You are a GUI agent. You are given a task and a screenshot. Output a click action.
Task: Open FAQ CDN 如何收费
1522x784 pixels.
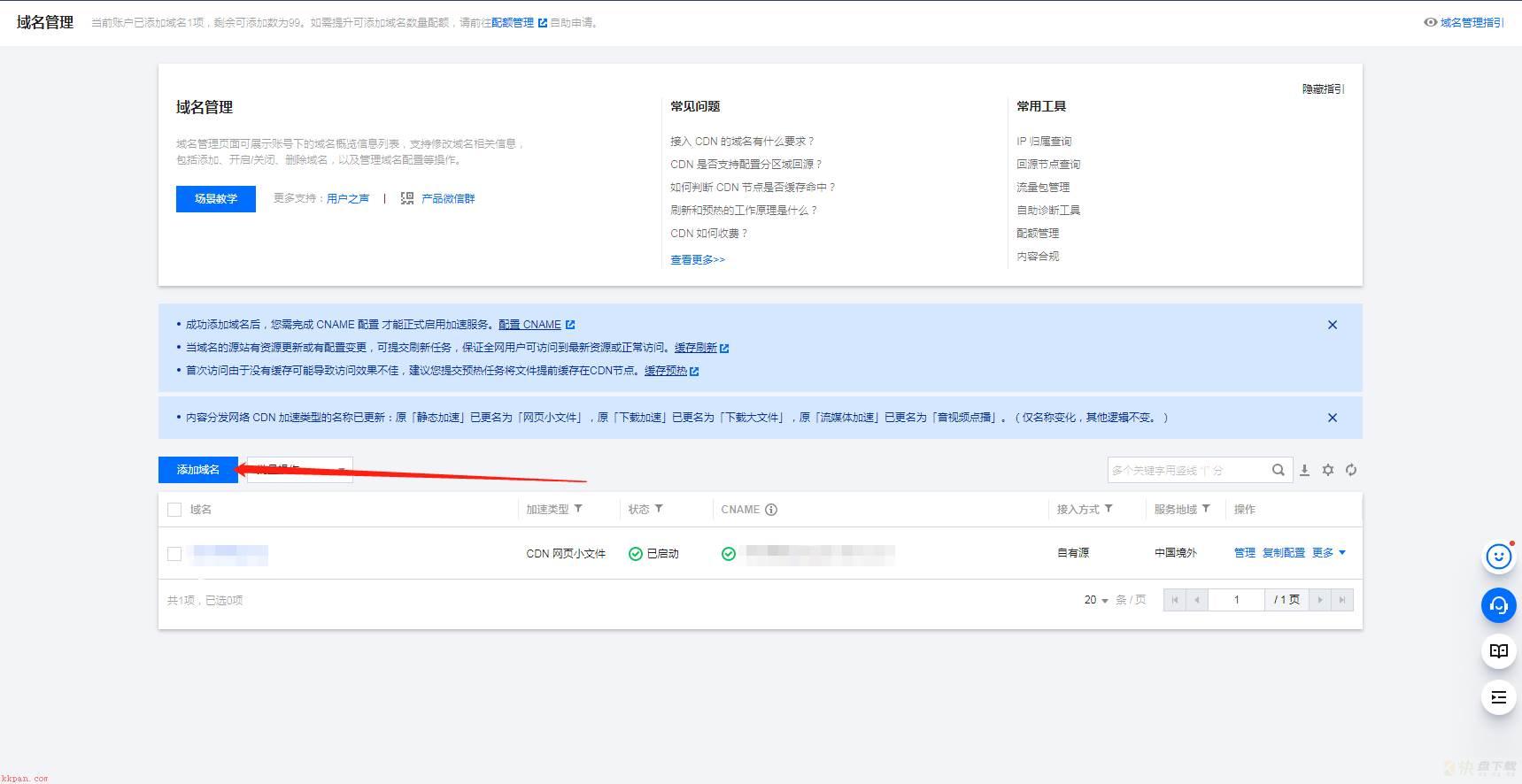coord(709,234)
